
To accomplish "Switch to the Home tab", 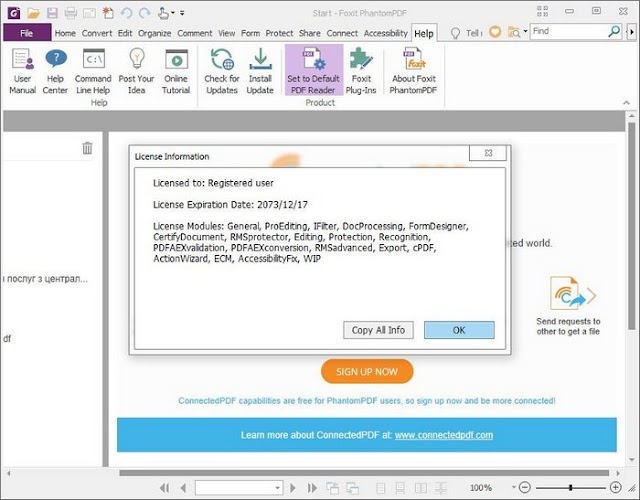I will (x=65, y=33).
